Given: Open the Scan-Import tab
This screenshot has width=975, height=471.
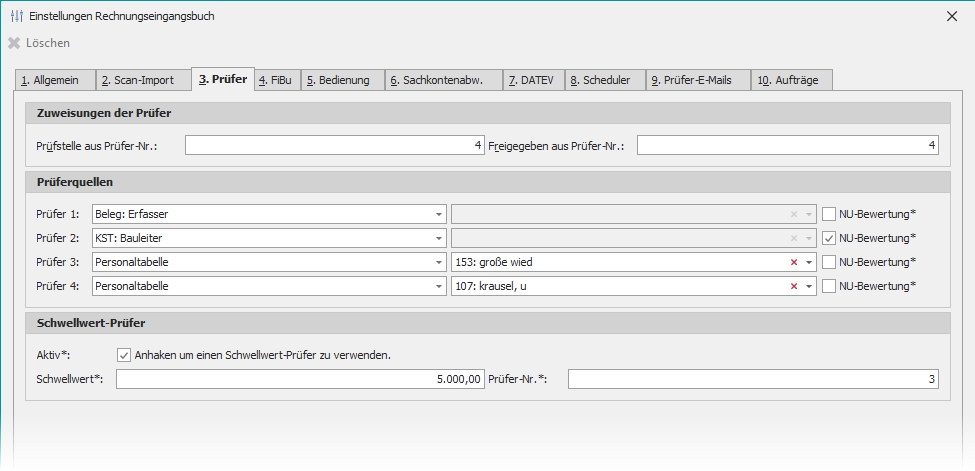Looking at the screenshot, I should [142, 80].
